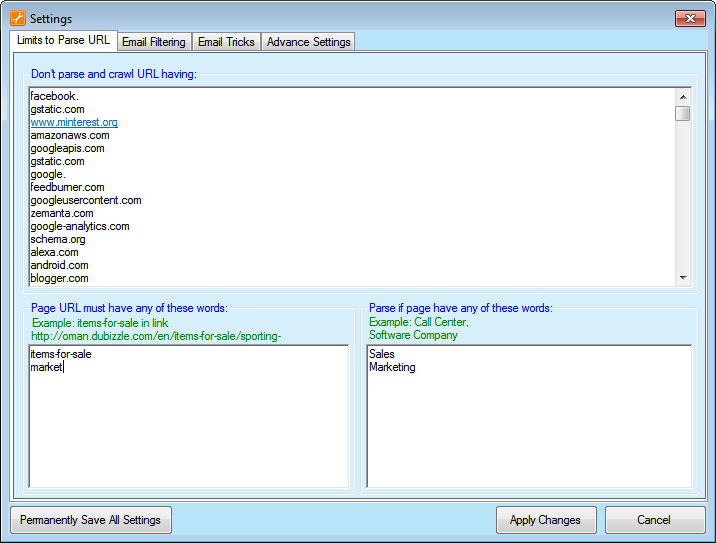Click Permanently Save All Settings button
The height and width of the screenshot is (543, 716).
click(x=91, y=520)
